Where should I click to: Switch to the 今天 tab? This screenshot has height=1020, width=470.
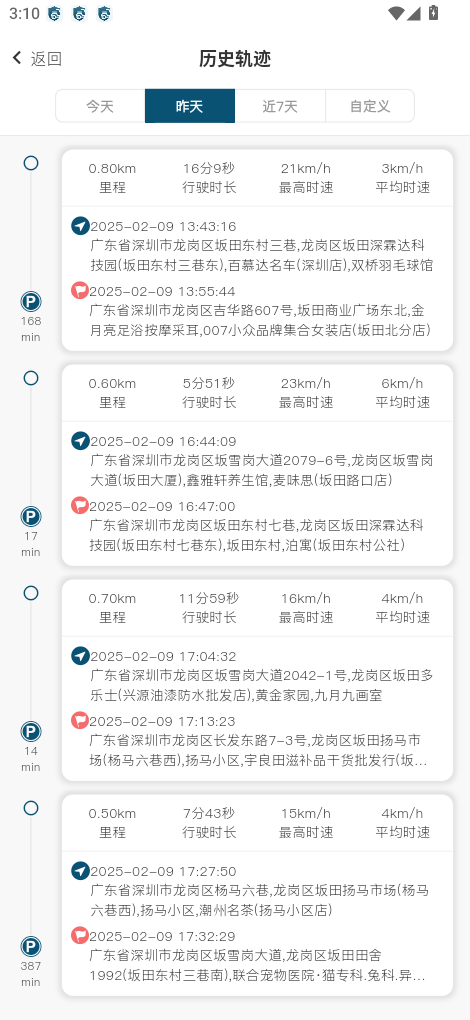click(x=100, y=106)
